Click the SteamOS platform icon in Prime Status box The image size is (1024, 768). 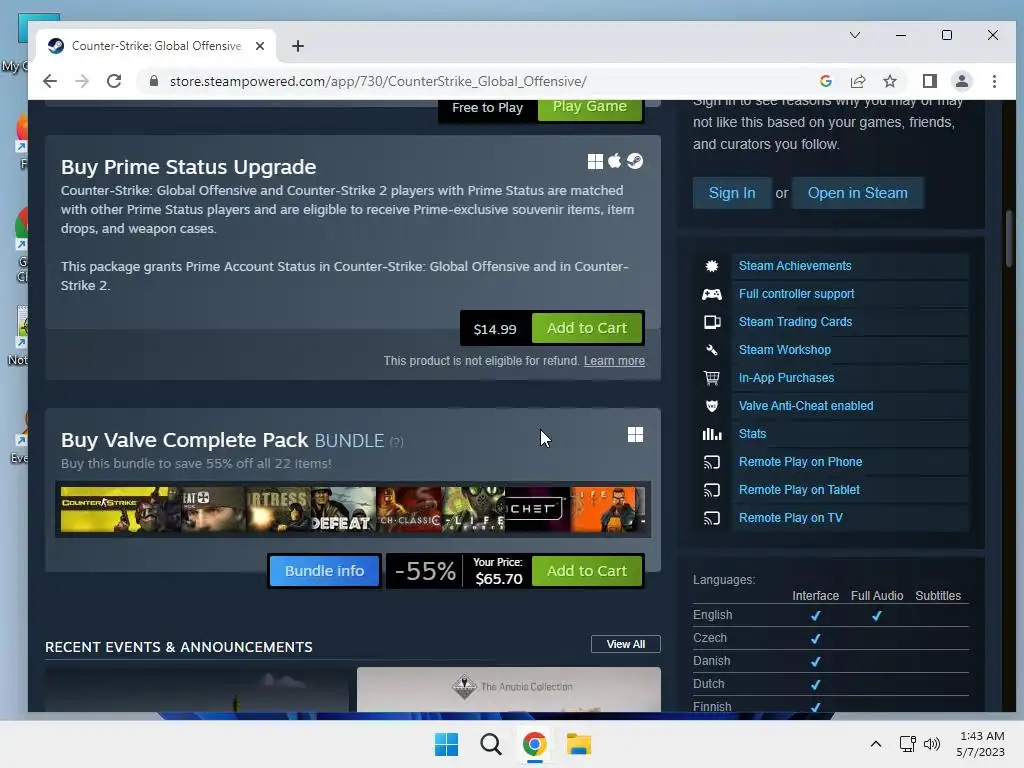[x=635, y=161]
